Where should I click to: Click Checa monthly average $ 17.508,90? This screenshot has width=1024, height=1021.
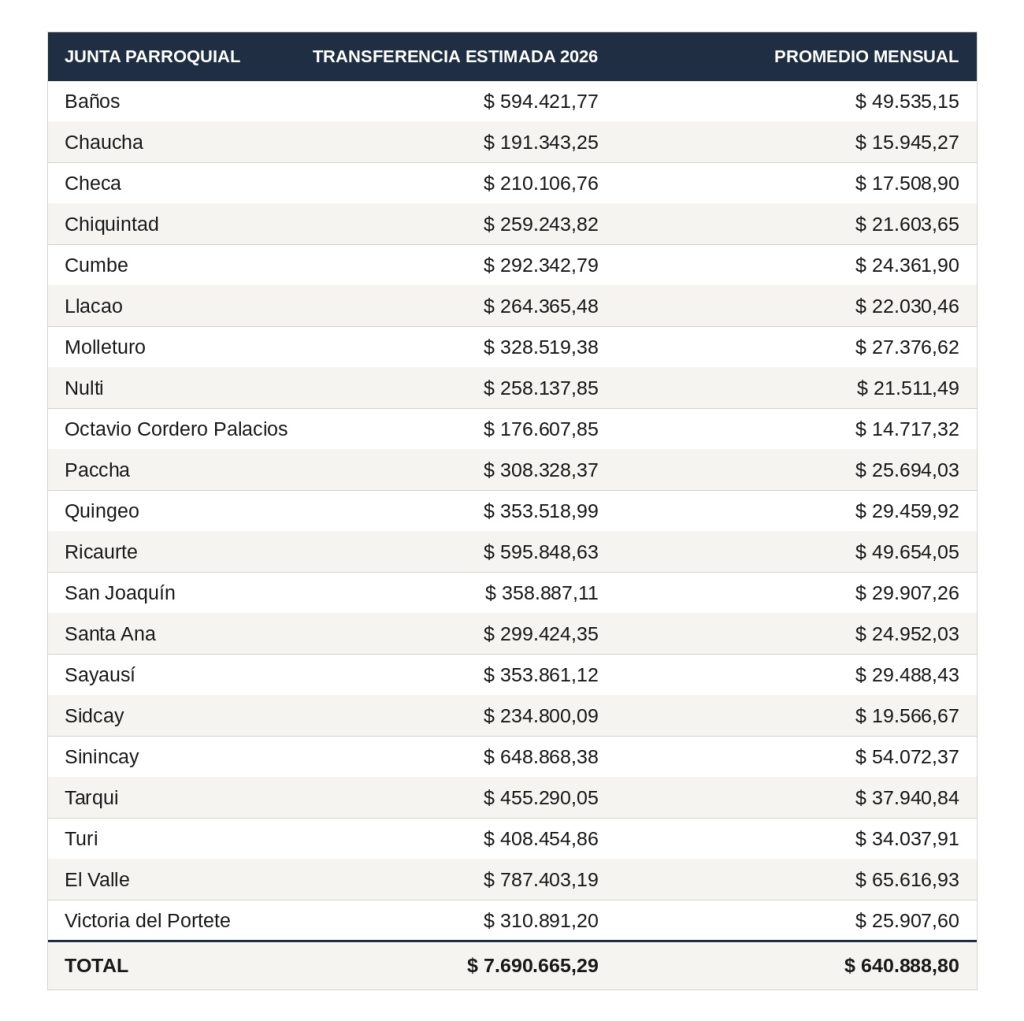(907, 184)
